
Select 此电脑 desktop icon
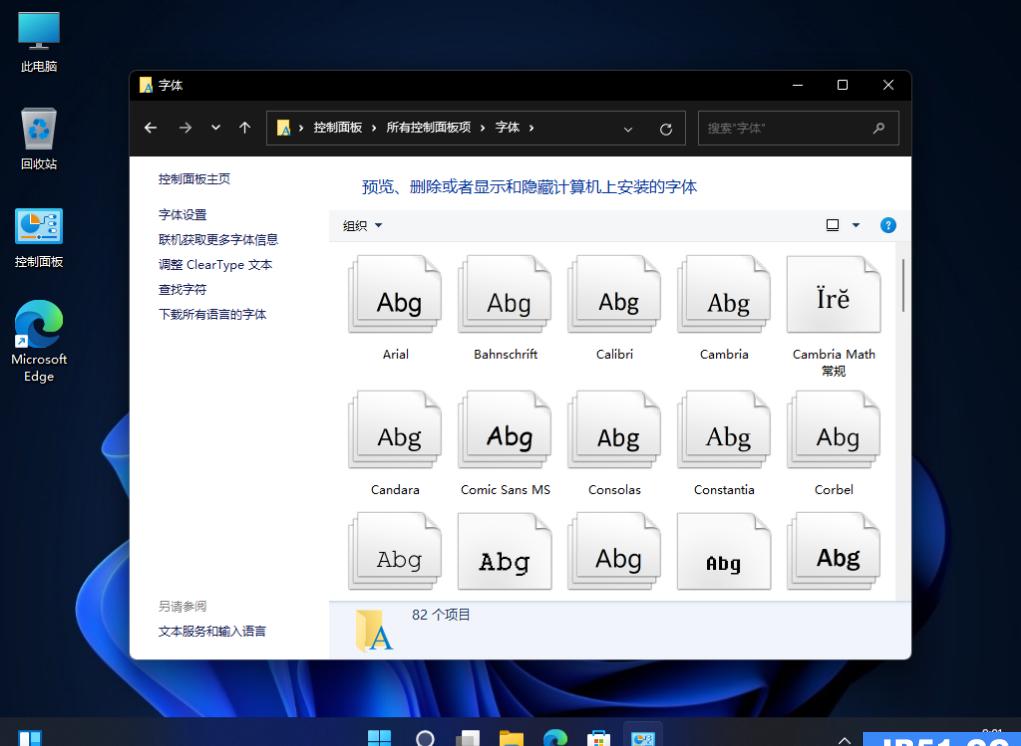point(39,42)
